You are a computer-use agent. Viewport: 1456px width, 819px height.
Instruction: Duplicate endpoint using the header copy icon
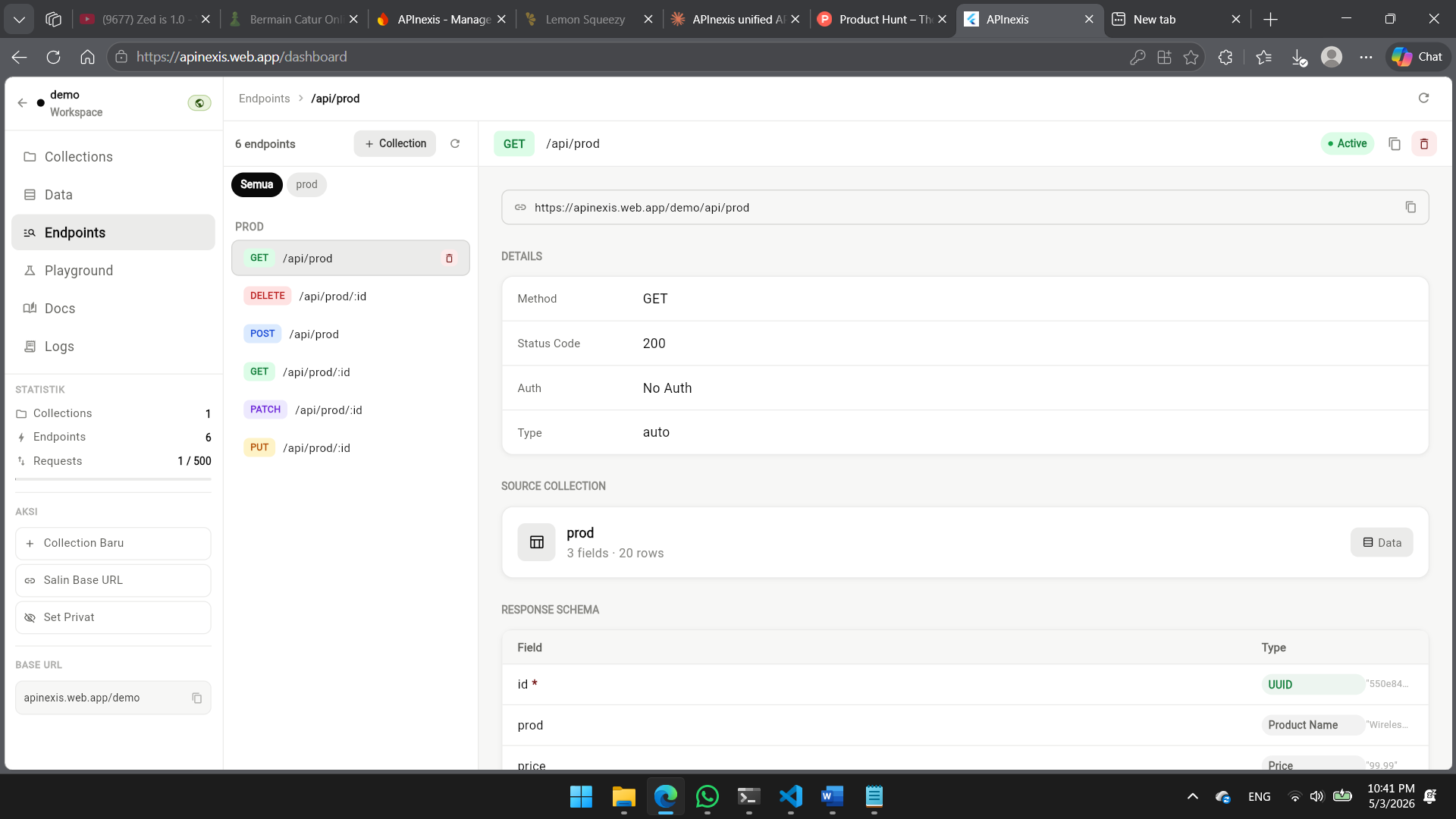[1394, 143]
